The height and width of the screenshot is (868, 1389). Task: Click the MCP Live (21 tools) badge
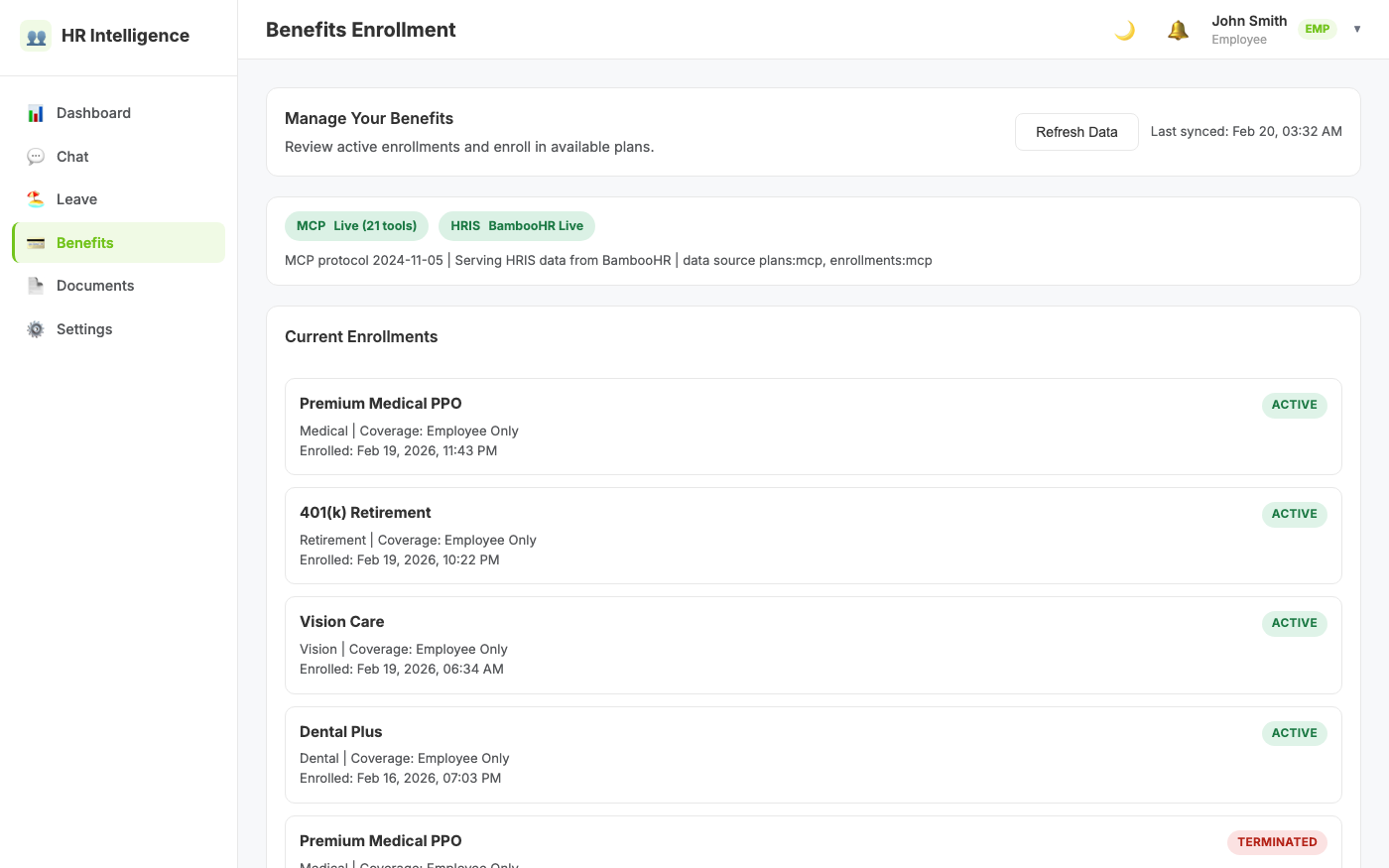coord(356,226)
